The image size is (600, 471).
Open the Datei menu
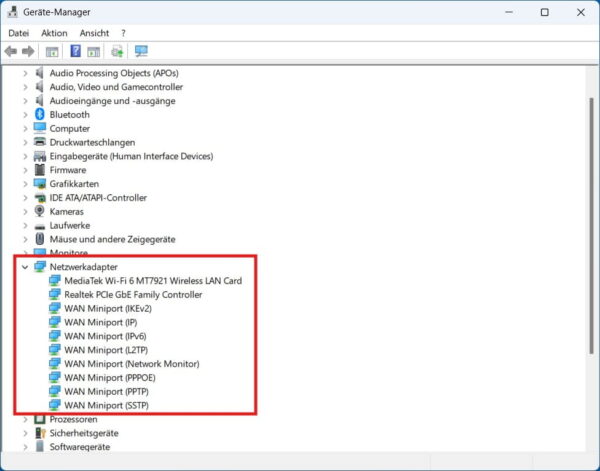point(18,33)
